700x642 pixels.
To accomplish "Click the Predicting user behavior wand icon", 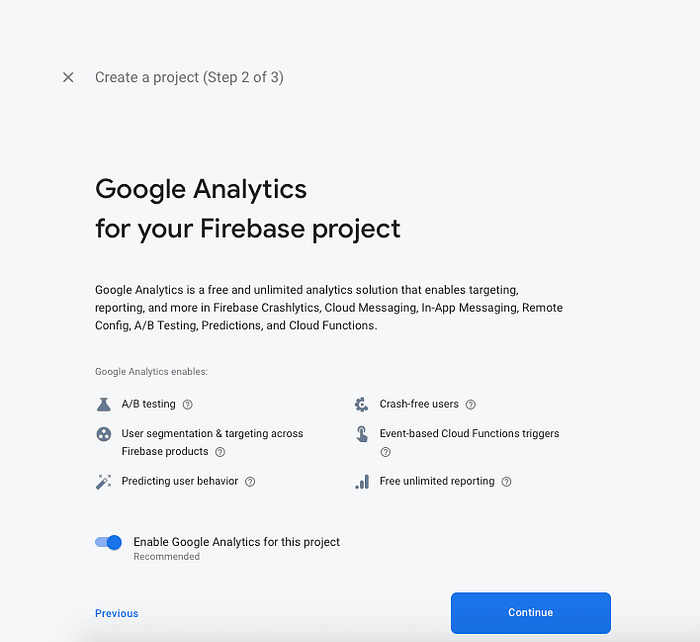I will coord(103,482).
